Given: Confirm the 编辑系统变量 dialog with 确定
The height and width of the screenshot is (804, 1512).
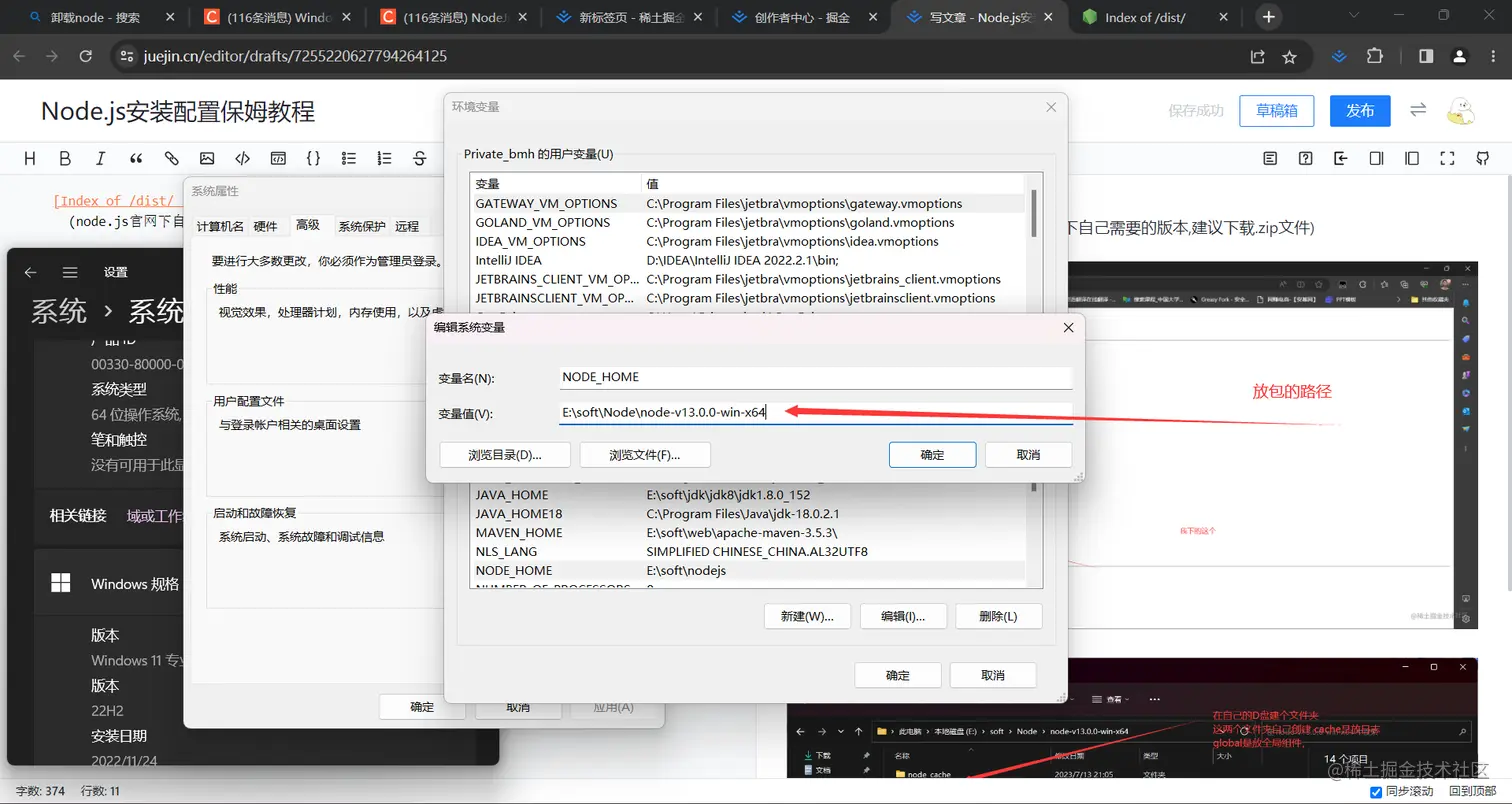Looking at the screenshot, I should click(932, 455).
